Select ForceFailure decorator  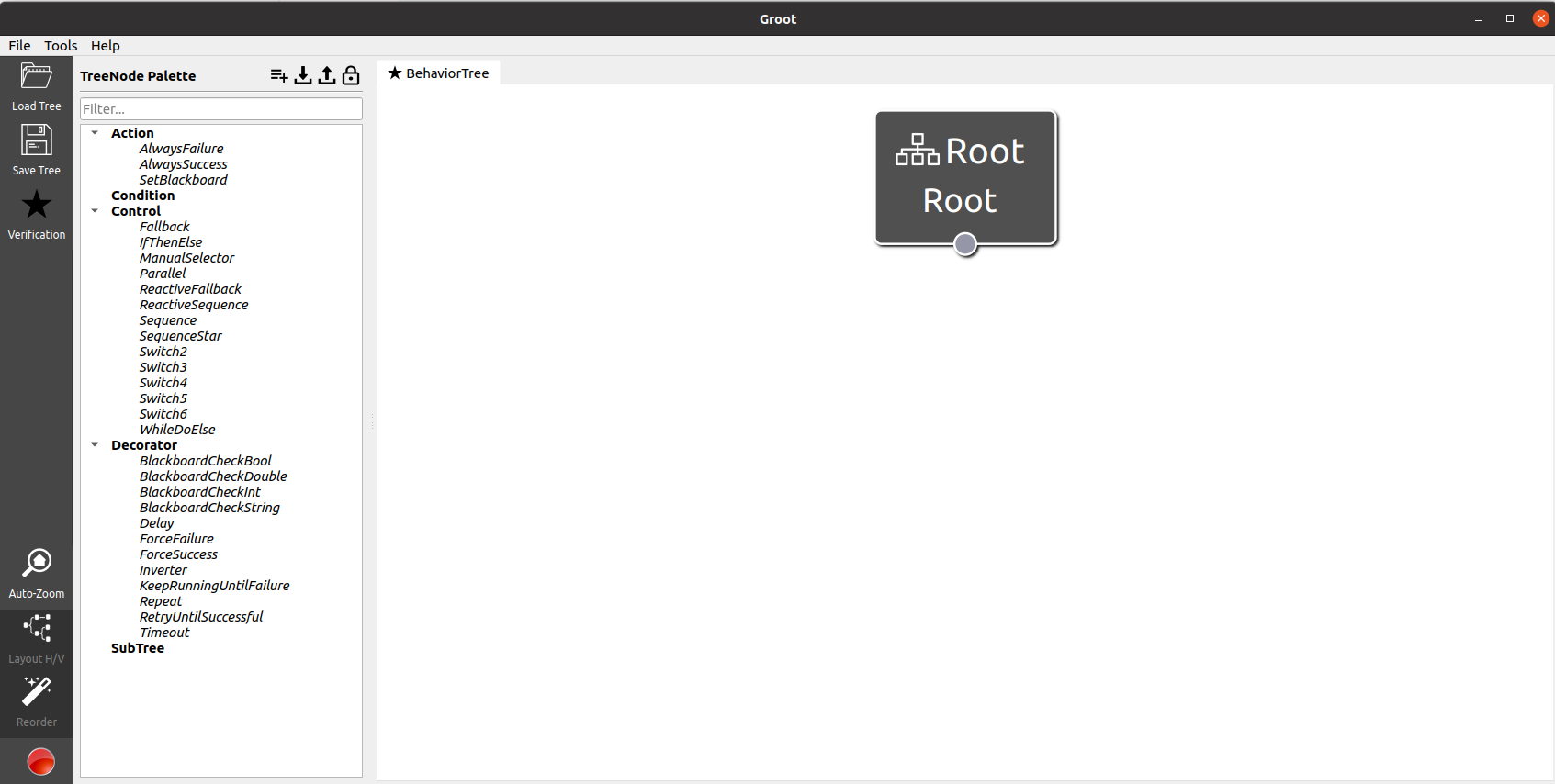[176, 539]
